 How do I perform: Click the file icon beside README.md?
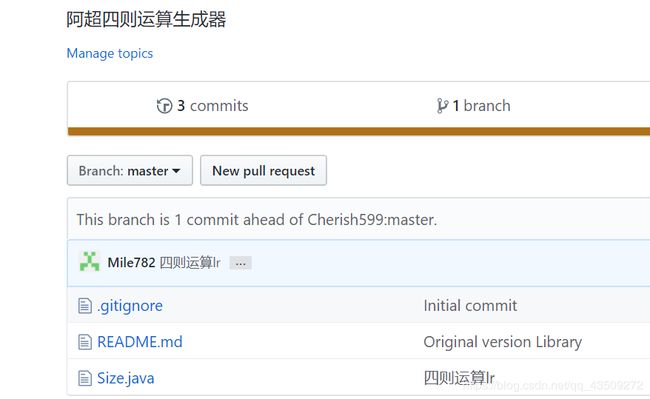pos(85,342)
